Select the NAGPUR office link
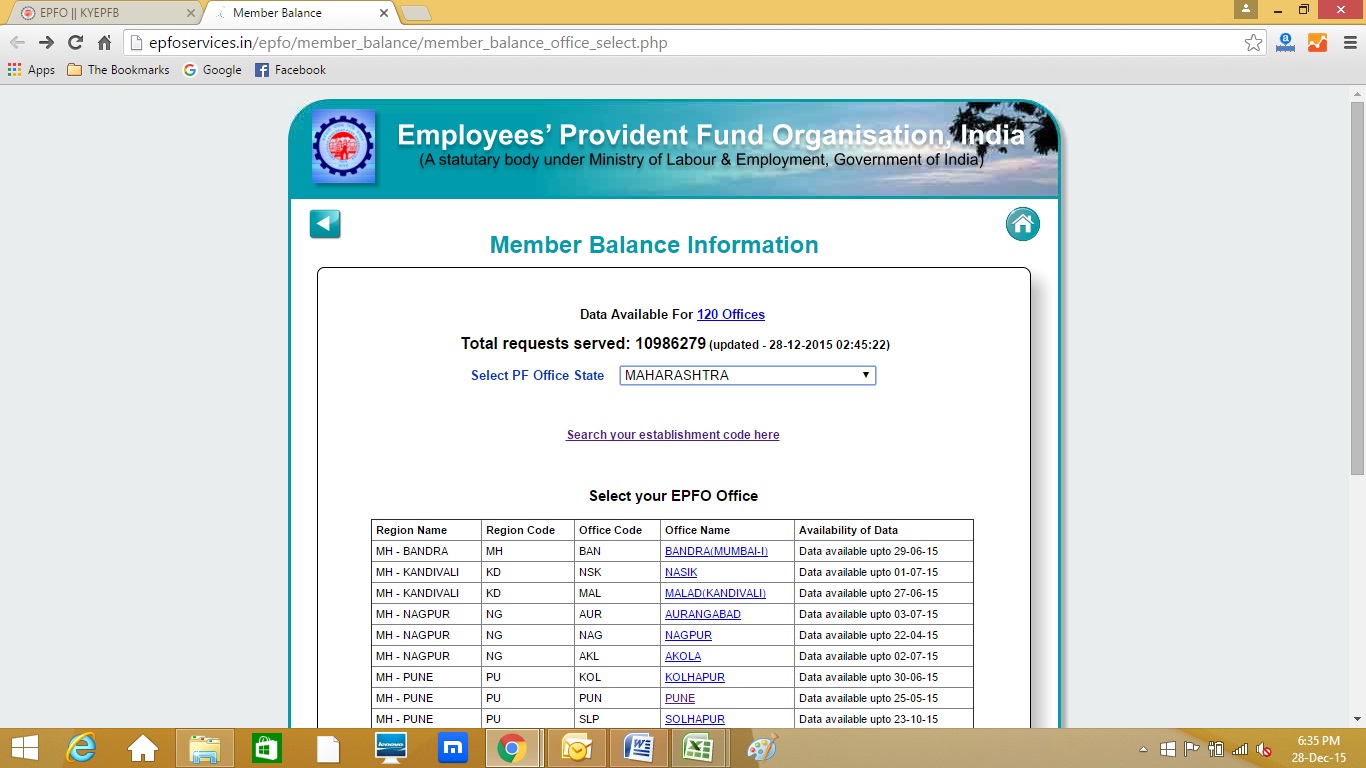 pos(688,635)
